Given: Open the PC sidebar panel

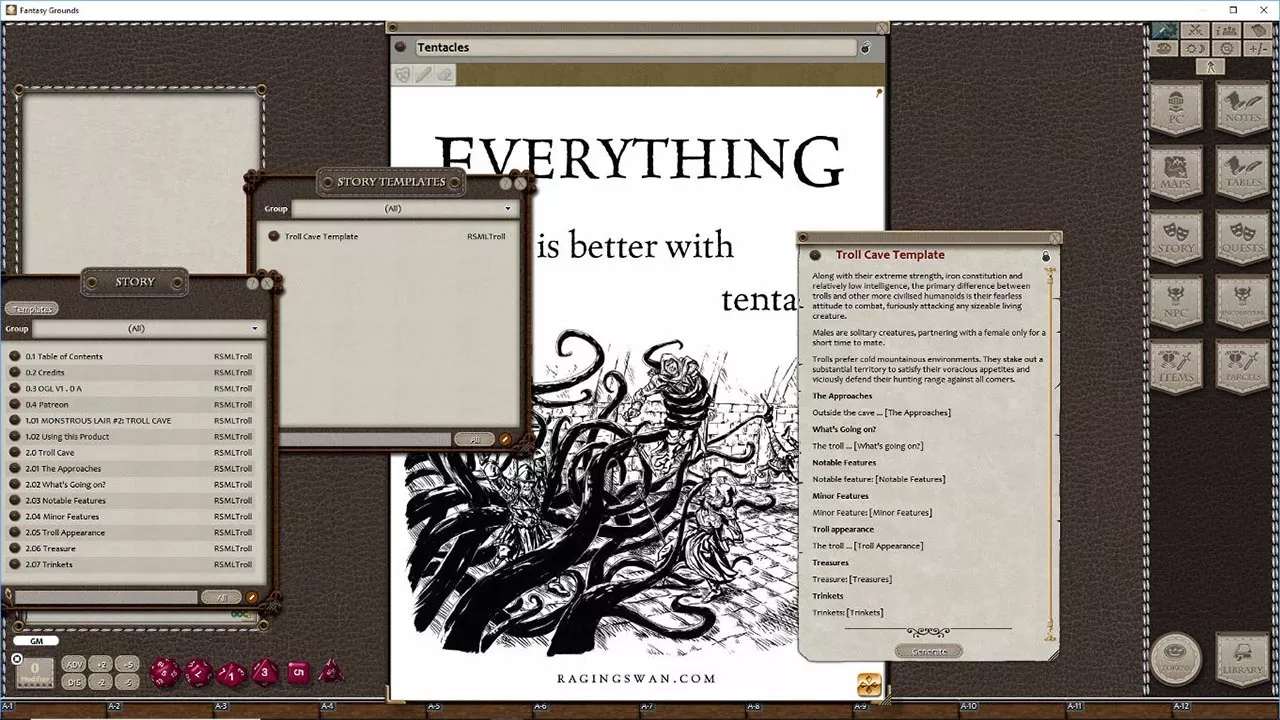Looking at the screenshot, I should [1176, 109].
